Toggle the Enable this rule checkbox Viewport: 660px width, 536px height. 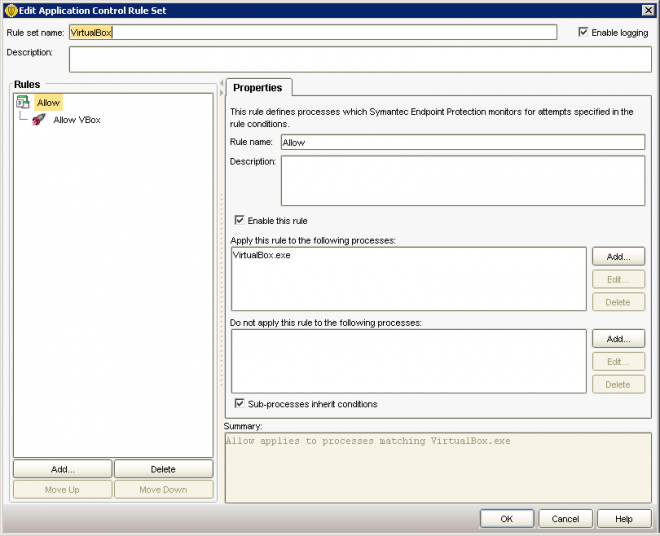coord(240,220)
